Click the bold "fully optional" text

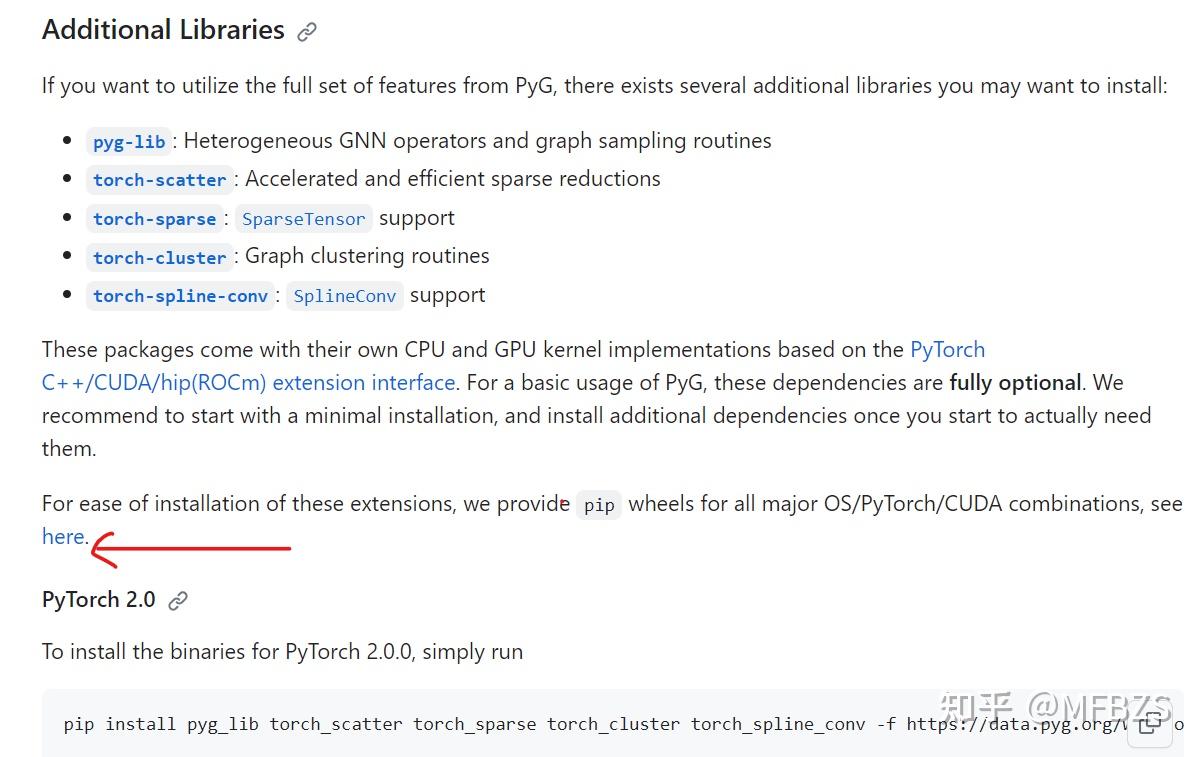tap(1015, 383)
